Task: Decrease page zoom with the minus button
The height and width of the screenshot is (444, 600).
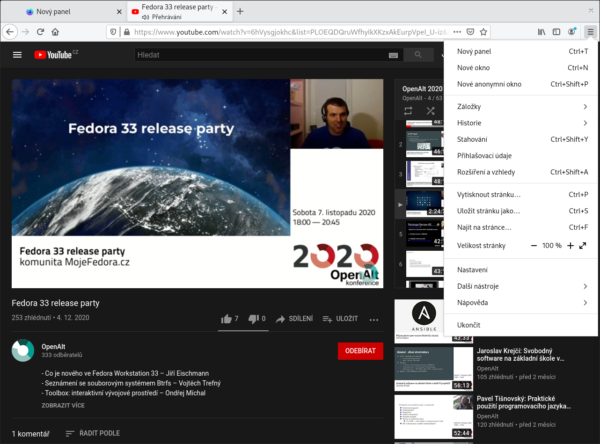Action: click(533, 245)
